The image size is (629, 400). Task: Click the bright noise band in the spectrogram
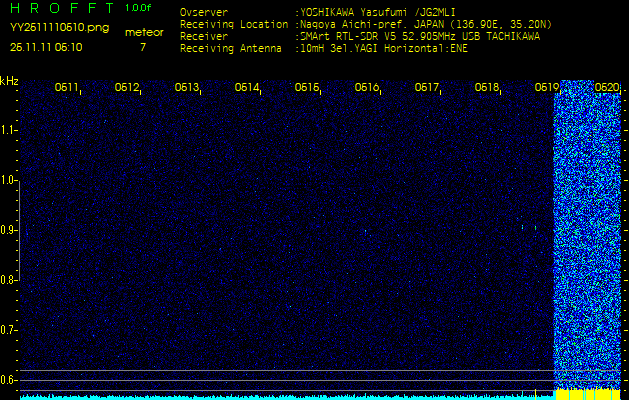click(588, 230)
